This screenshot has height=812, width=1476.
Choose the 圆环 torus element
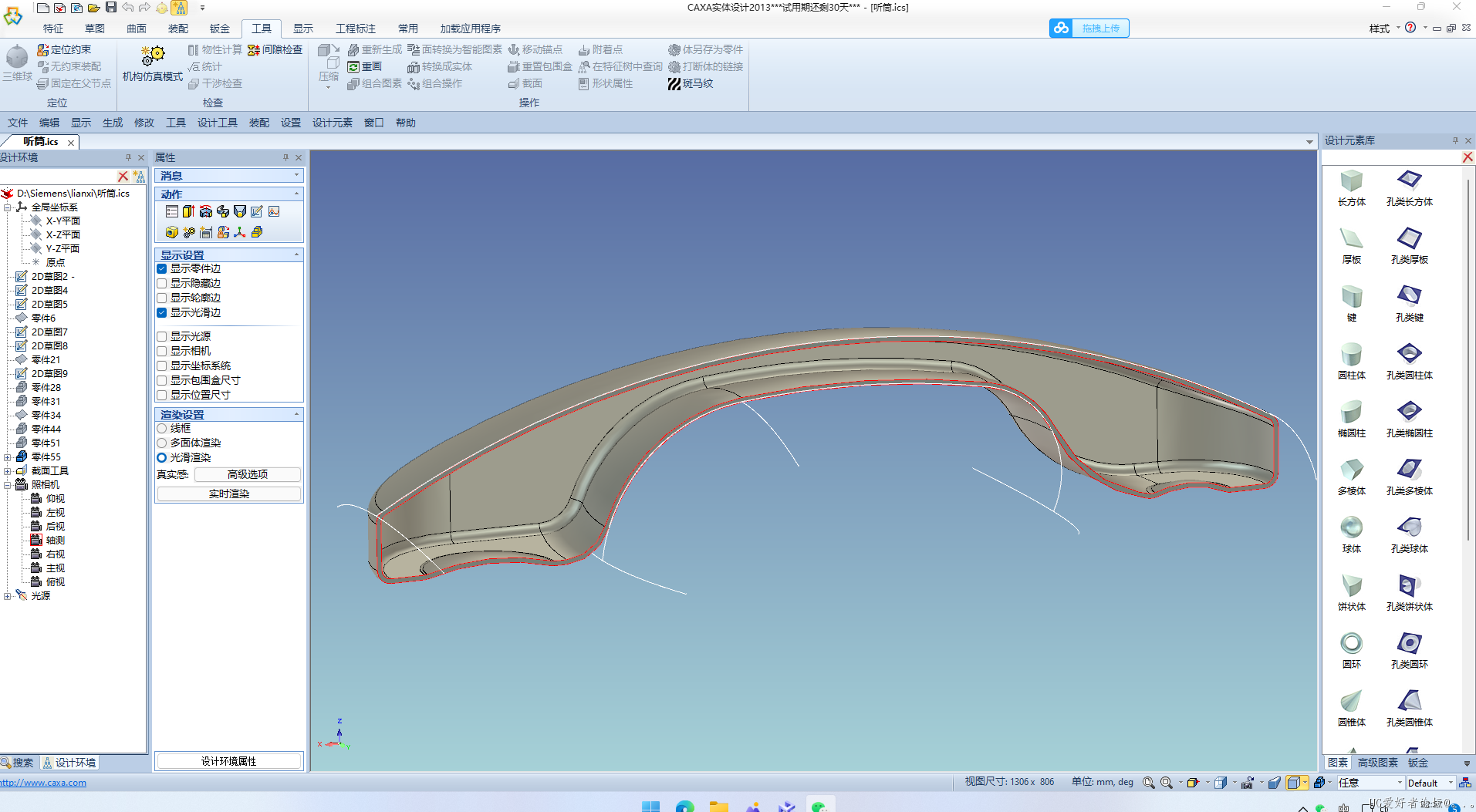1351,651
